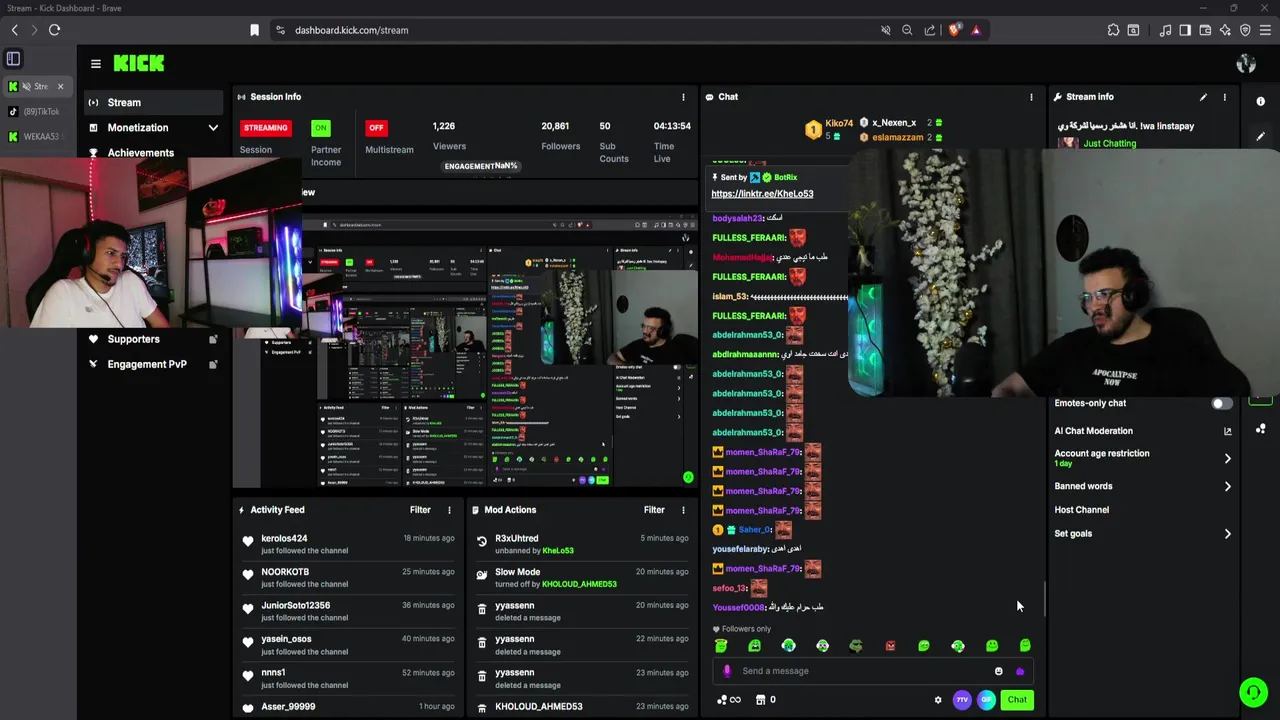Bookmark this page in address bar

[x=254, y=30]
